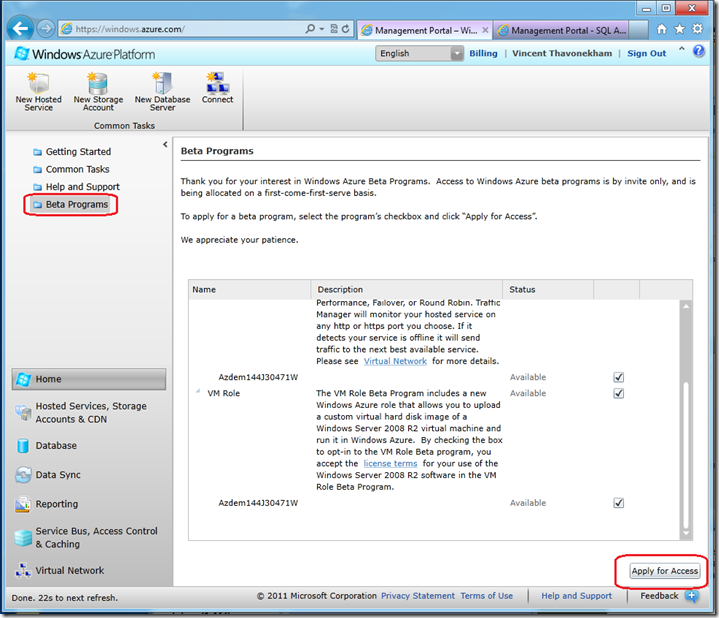This screenshot has height=618, width=719.
Task: Click the browser forward arrow
Action: (x=45, y=29)
